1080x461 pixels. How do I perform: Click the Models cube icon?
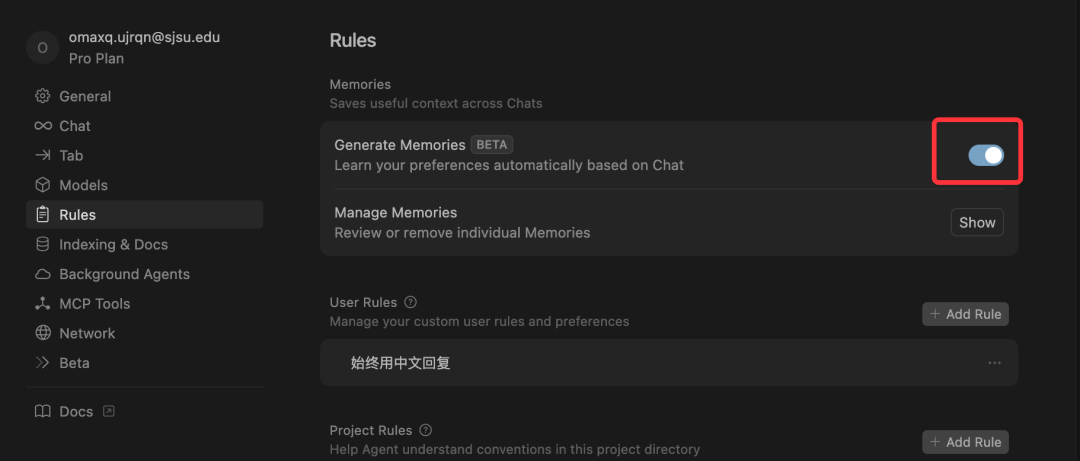pos(43,185)
